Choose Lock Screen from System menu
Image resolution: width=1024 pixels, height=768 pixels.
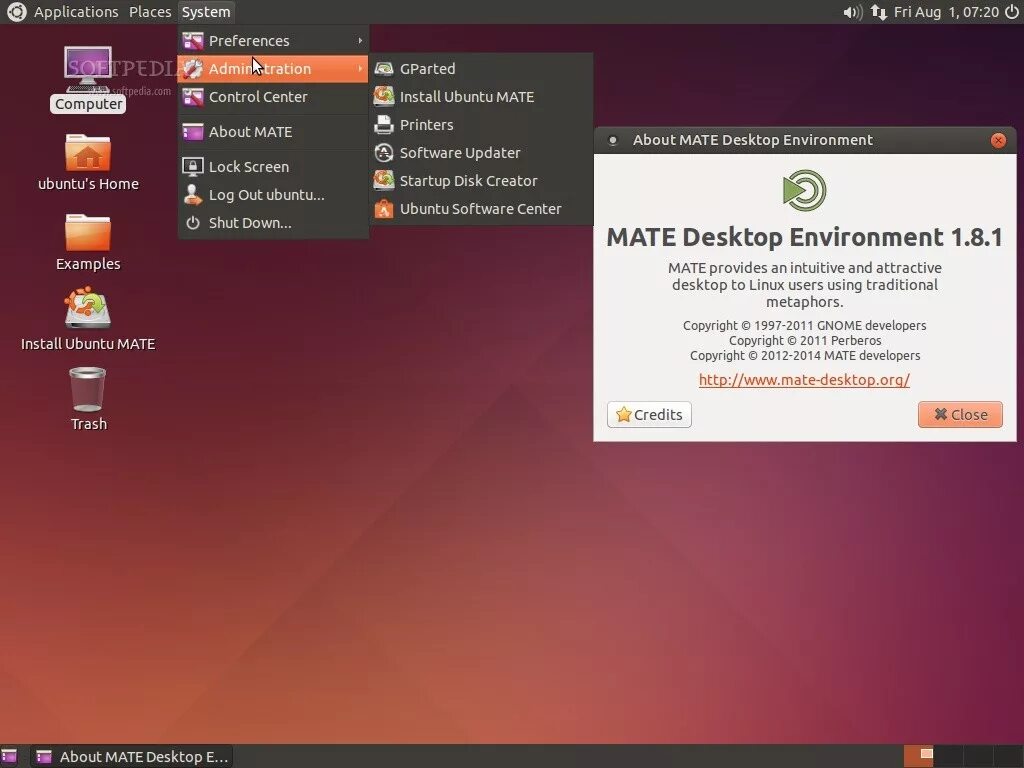pyautogui.click(x=273, y=167)
